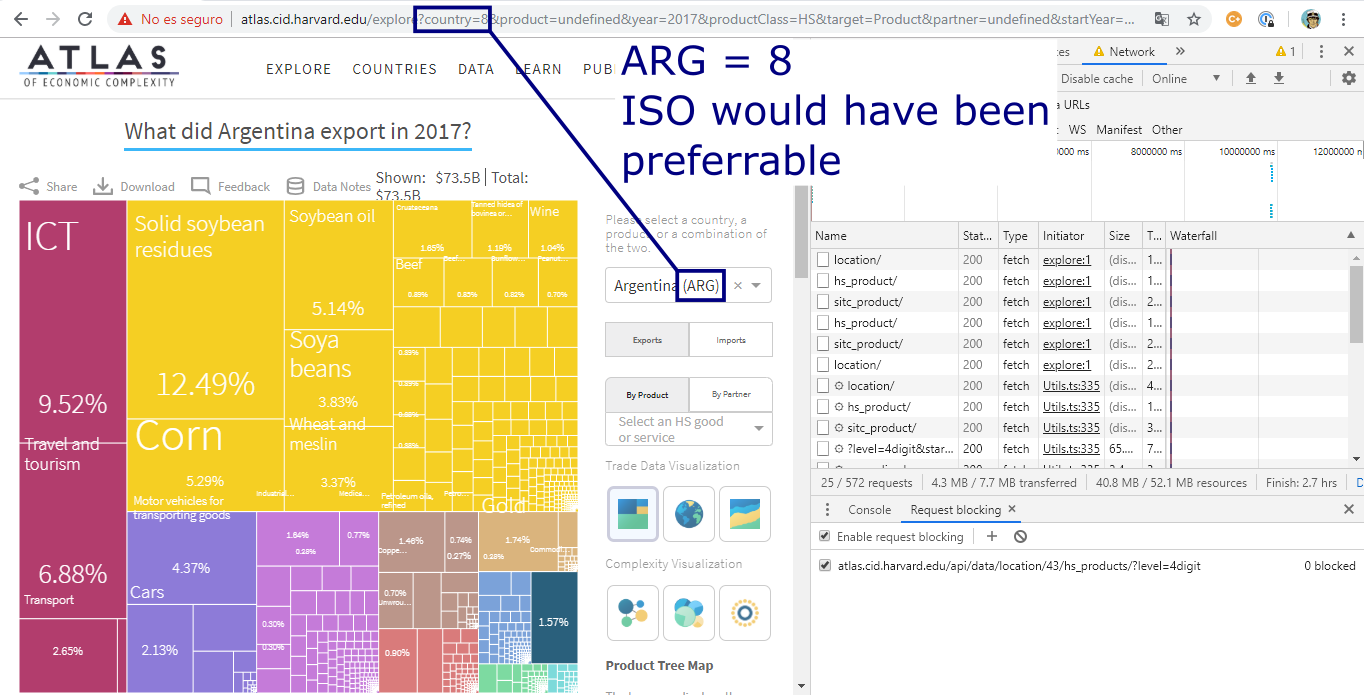Select the rings visualization icon
Viewport: 1364px width, 695px height.
(x=744, y=612)
